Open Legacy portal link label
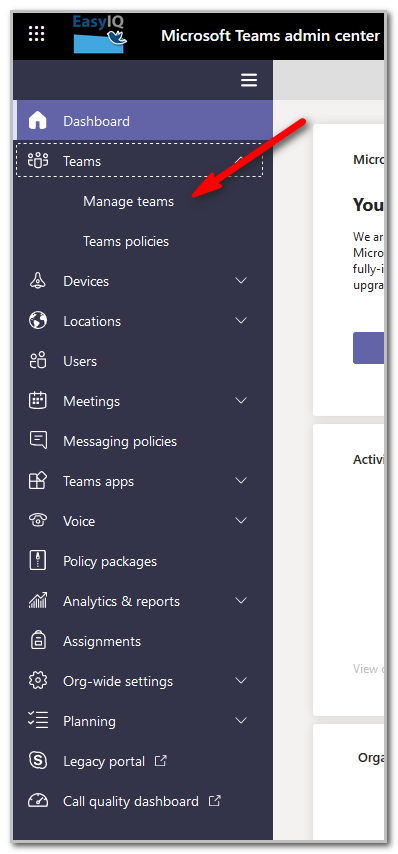The width and height of the screenshot is (398, 854). tap(104, 761)
